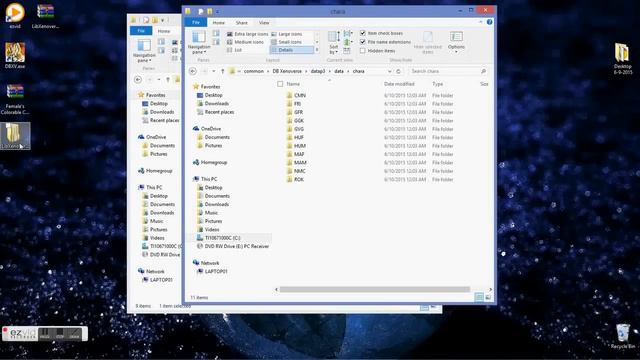Click Back arrow in chara window
640x360 pixels.
point(193,71)
